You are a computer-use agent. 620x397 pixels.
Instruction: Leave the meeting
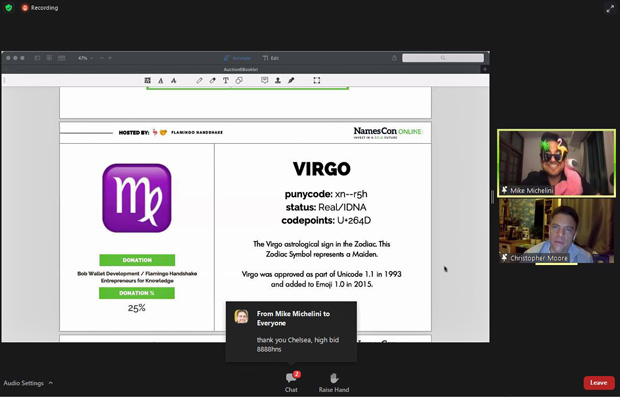[599, 383]
